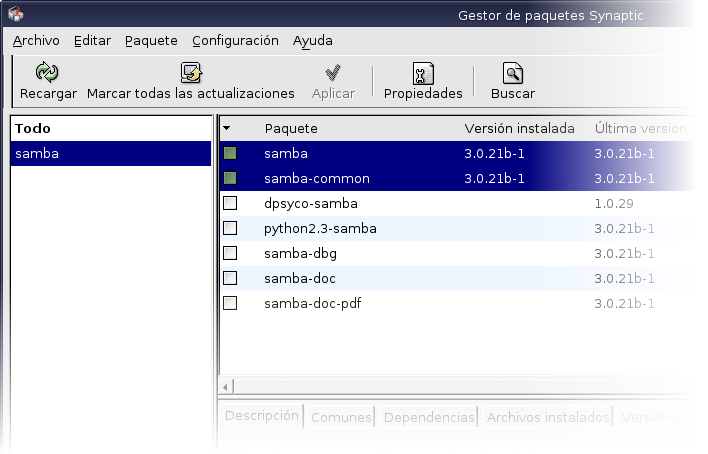The image size is (708, 454).
Task: Open the Configuración menu
Action: click(235, 41)
